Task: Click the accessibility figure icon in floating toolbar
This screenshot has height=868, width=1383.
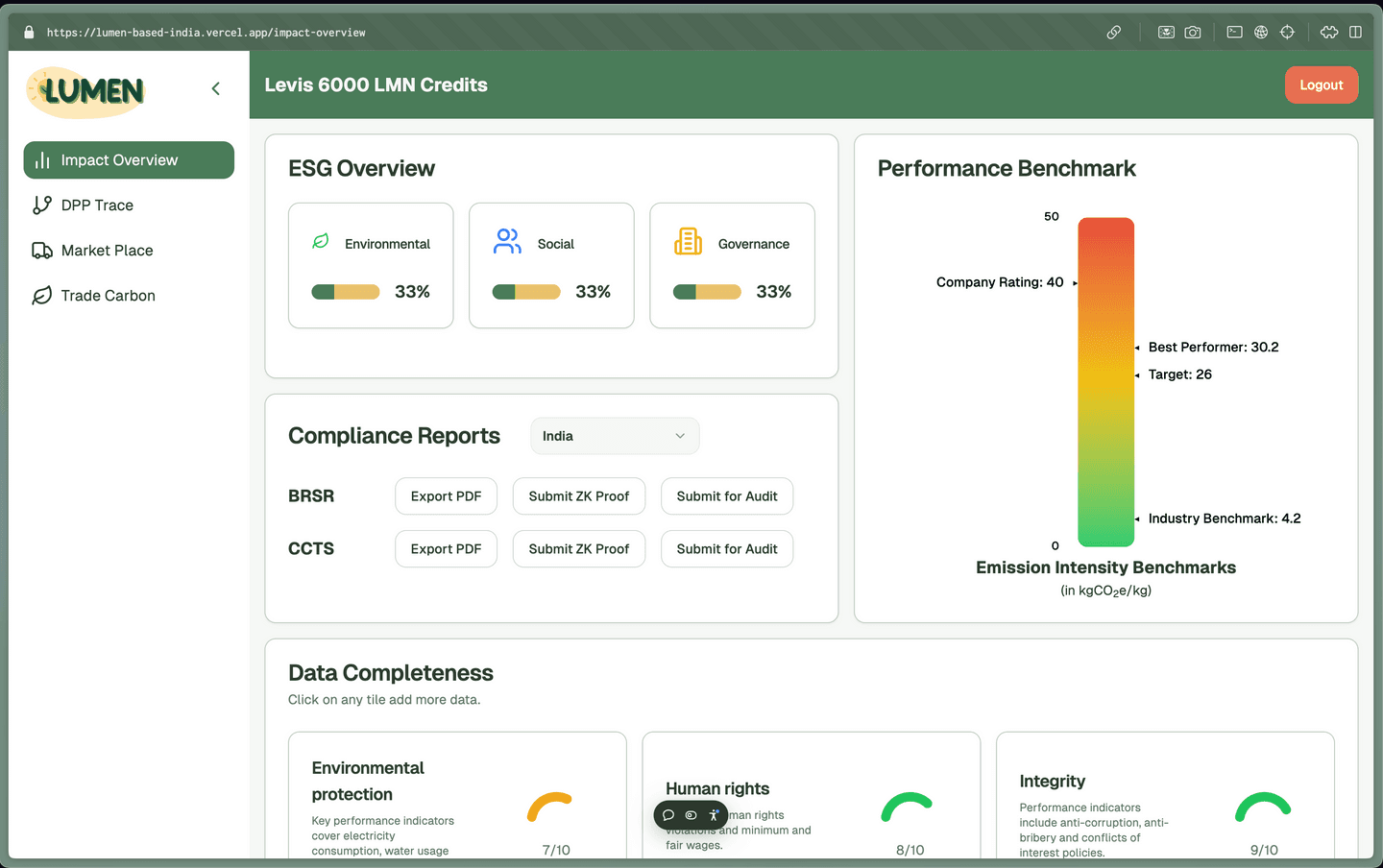Action: tap(714, 815)
